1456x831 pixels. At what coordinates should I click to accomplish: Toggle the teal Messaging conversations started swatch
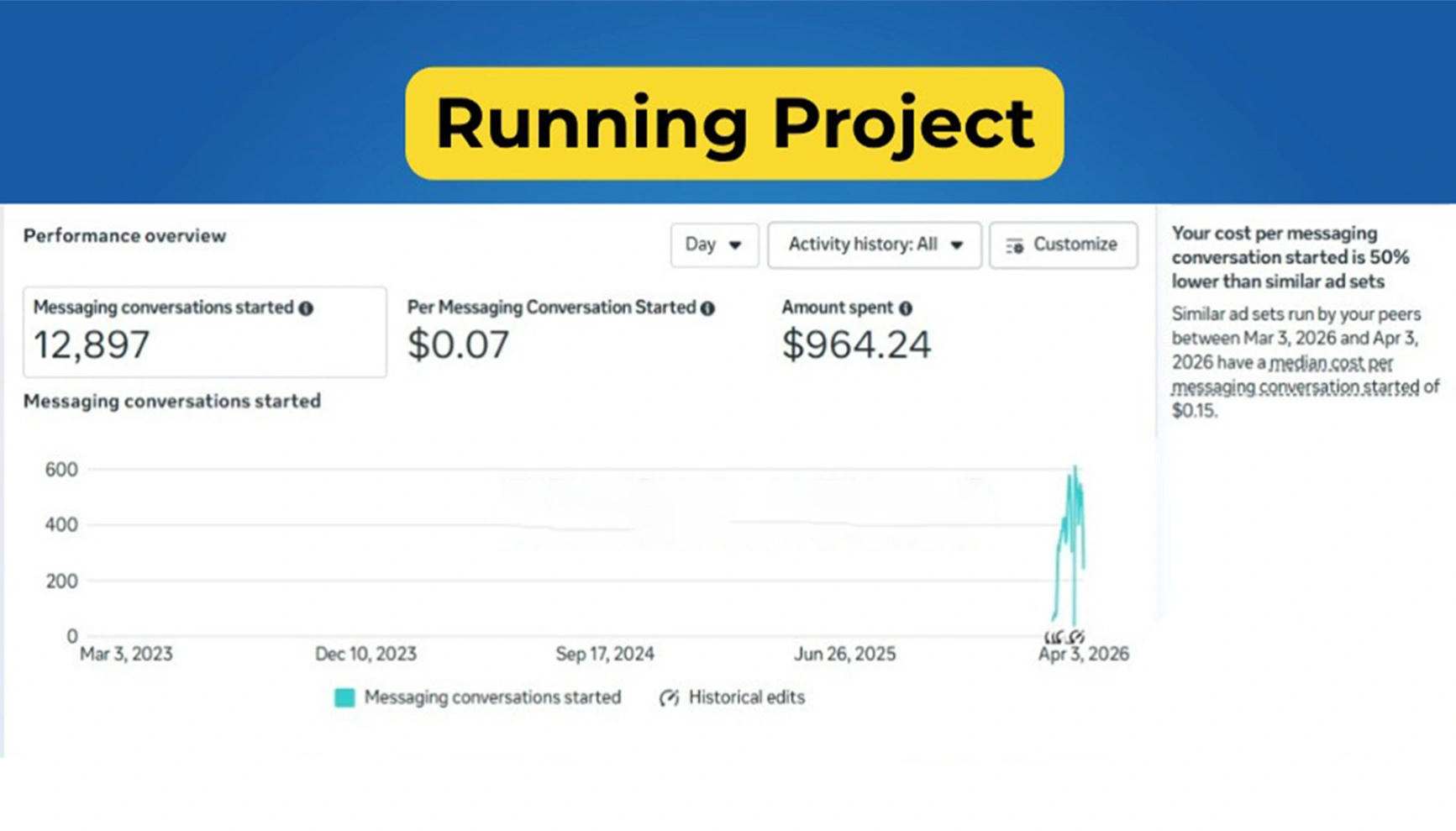[344, 697]
